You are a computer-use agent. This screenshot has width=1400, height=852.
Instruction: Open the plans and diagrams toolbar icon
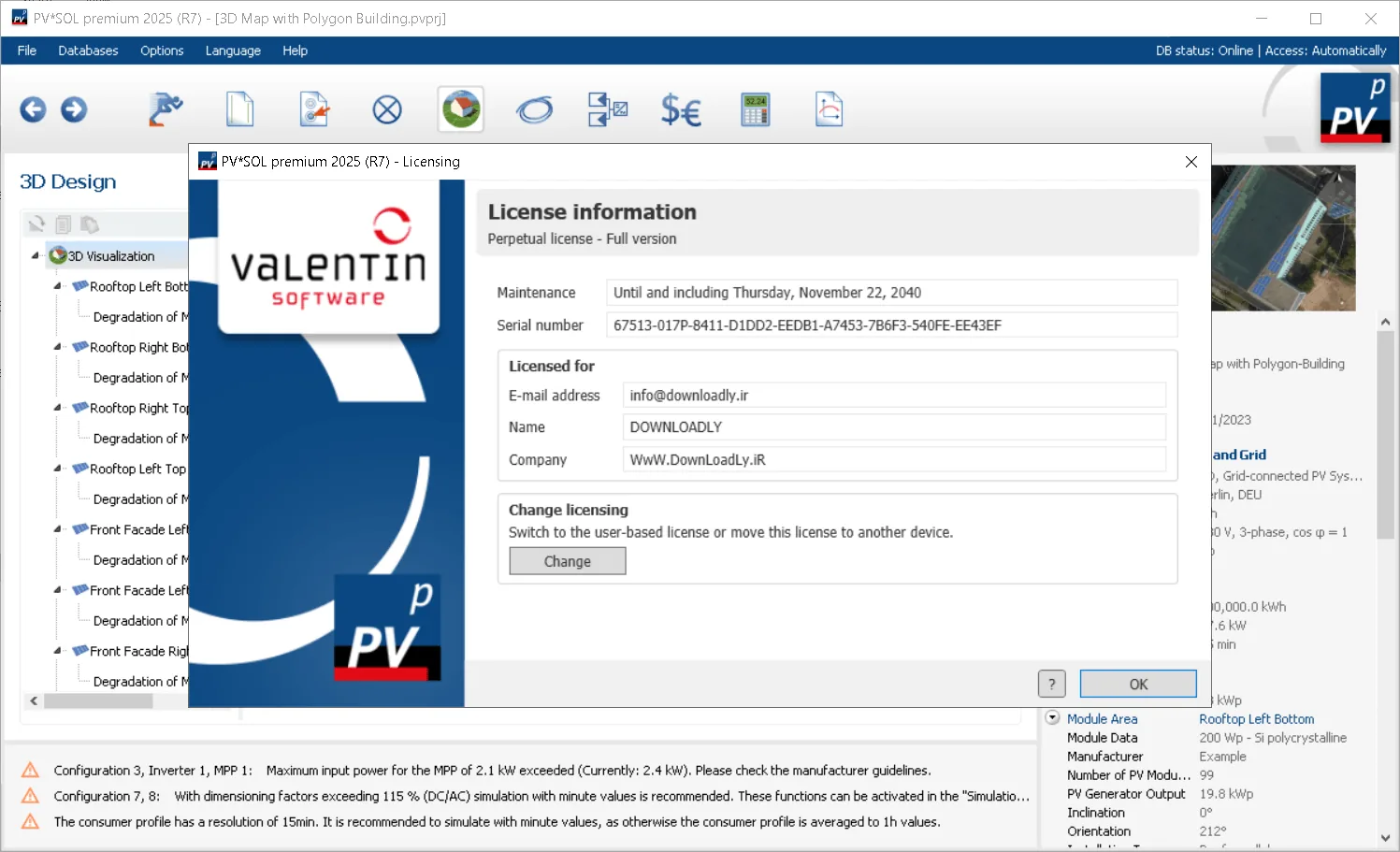tap(608, 109)
